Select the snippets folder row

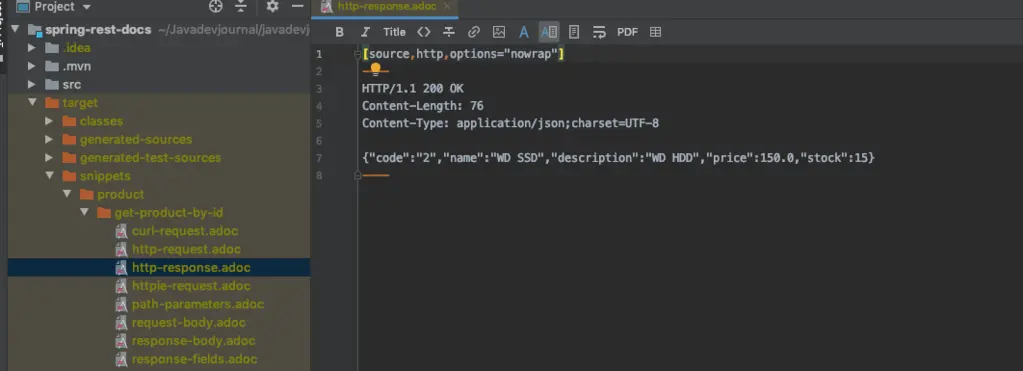point(159,176)
